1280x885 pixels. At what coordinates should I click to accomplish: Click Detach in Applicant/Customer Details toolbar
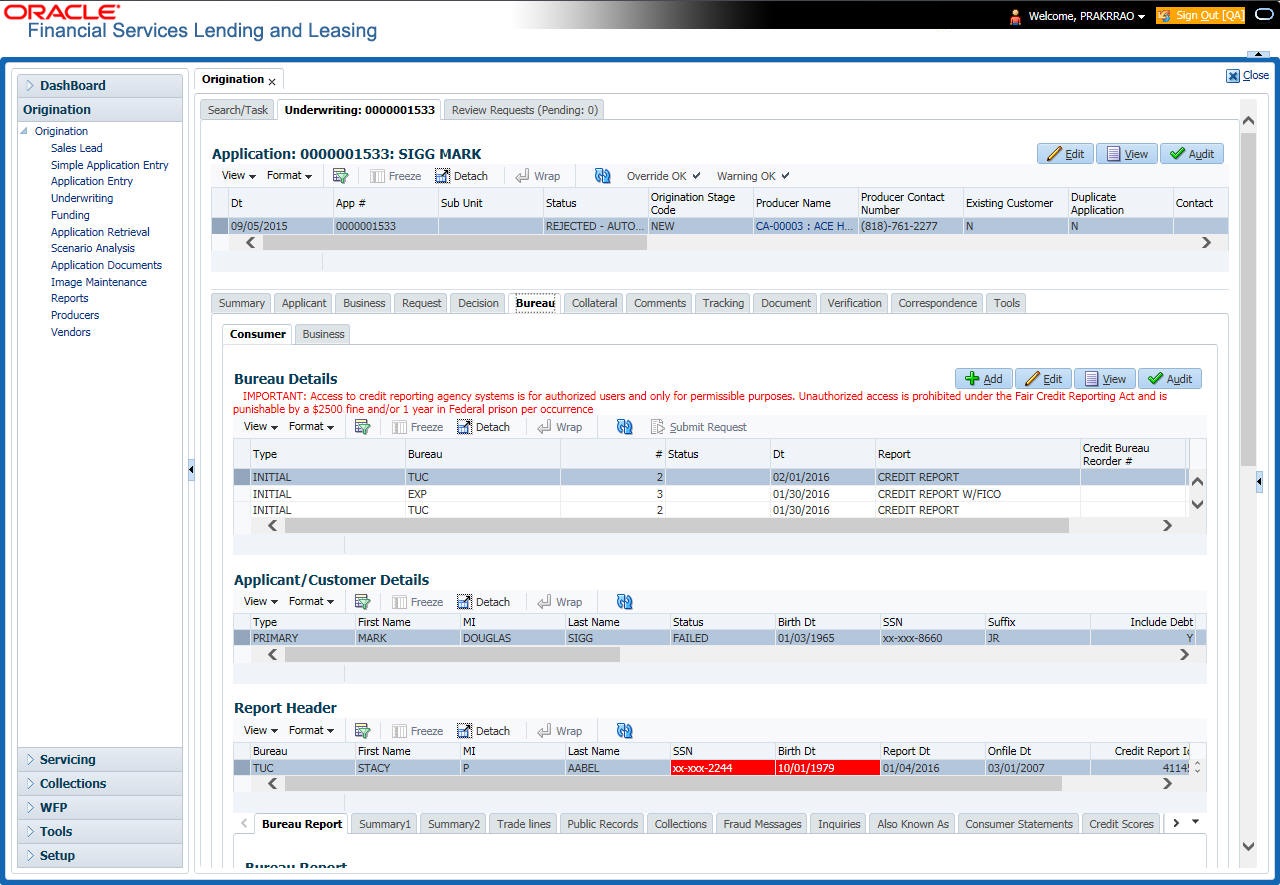[x=483, y=602]
